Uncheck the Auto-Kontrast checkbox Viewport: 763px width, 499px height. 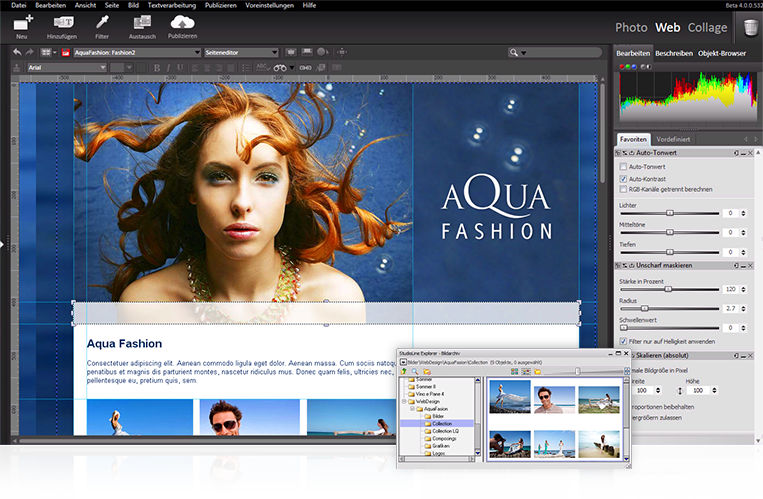click(x=623, y=179)
